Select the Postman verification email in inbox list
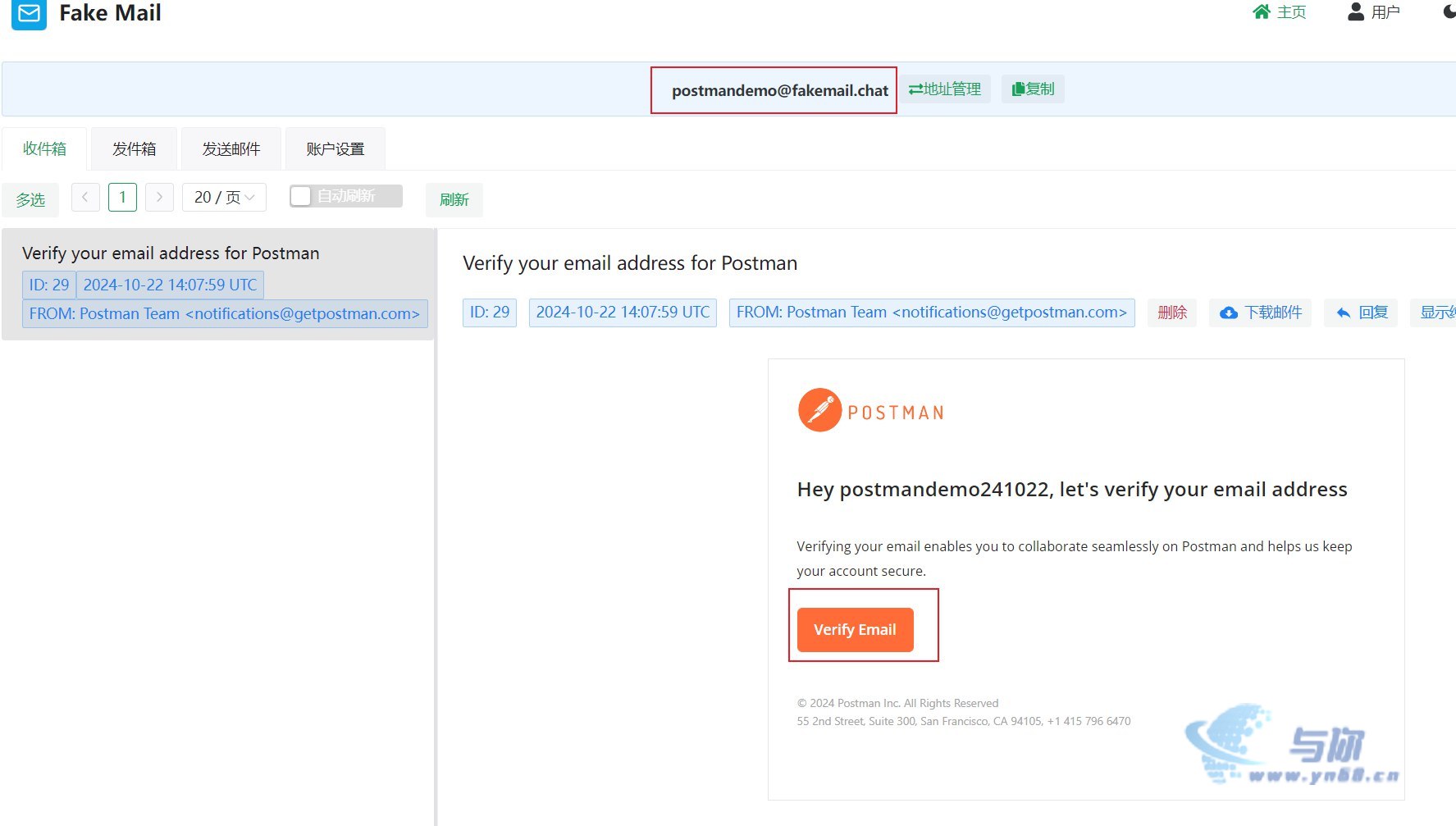The image size is (1456, 826). pyautogui.click(x=218, y=284)
